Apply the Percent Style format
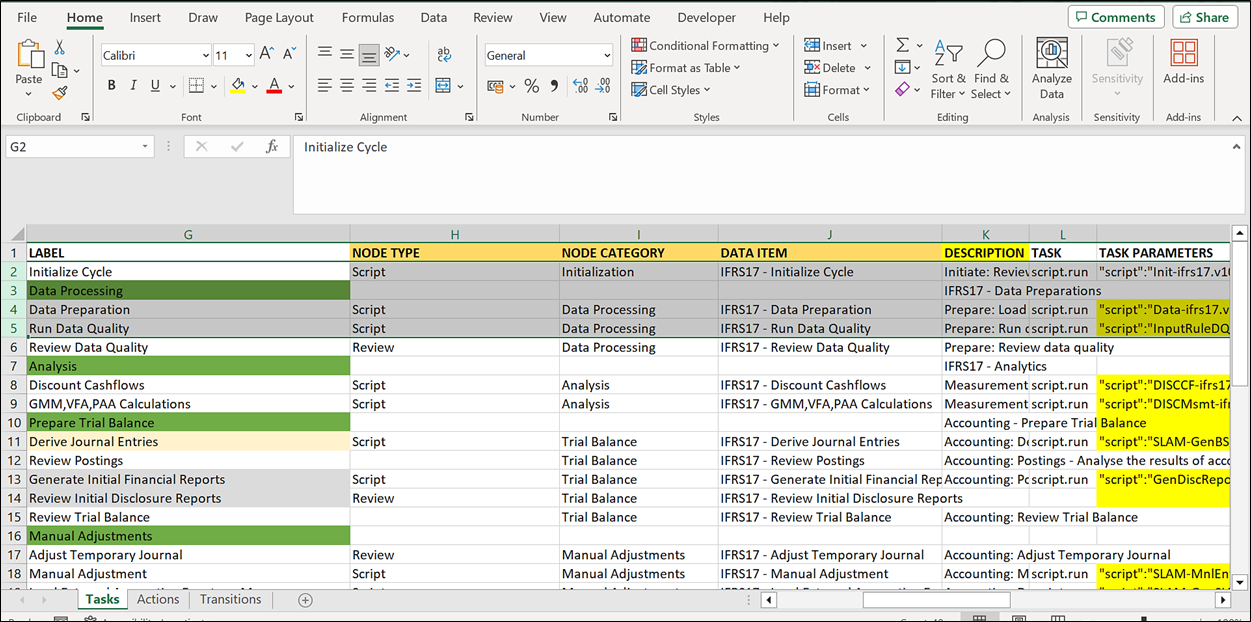1251x622 pixels. click(532, 87)
